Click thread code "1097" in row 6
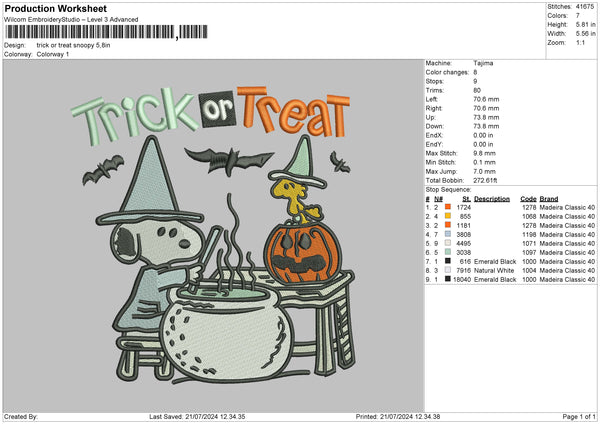600x424 pixels. 529,253
